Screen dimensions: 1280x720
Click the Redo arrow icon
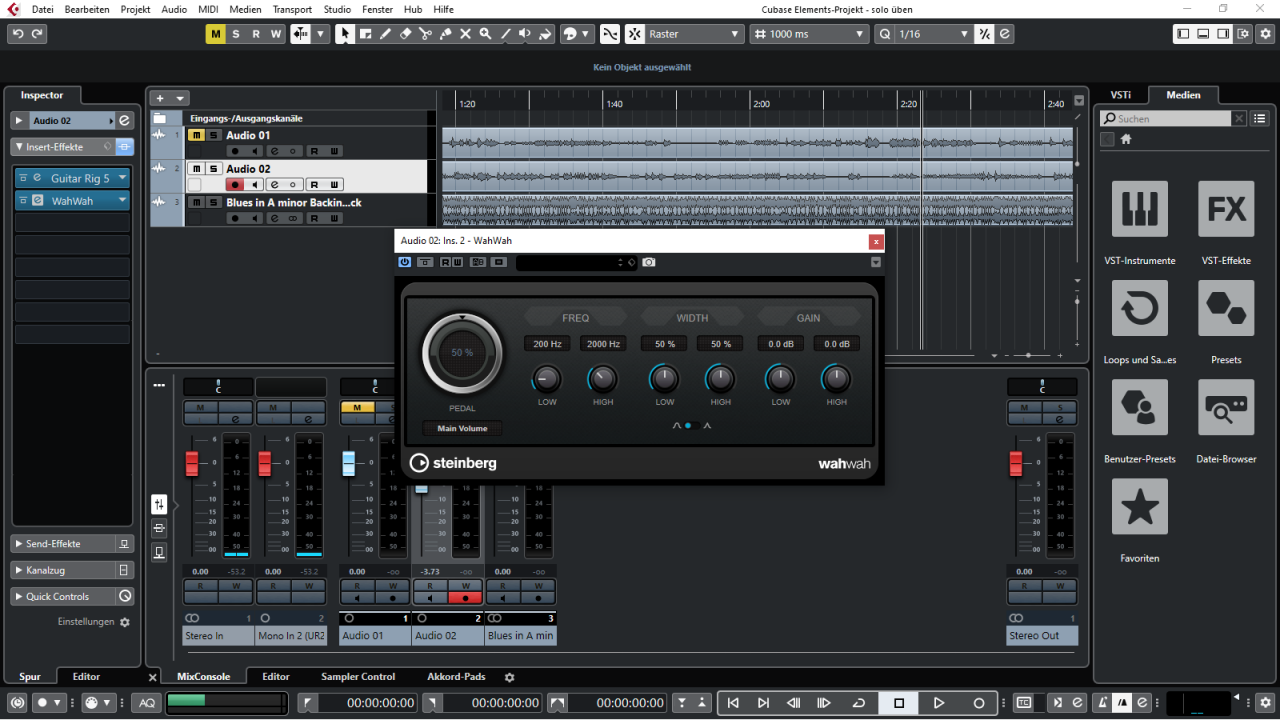pyautogui.click(x=38, y=34)
